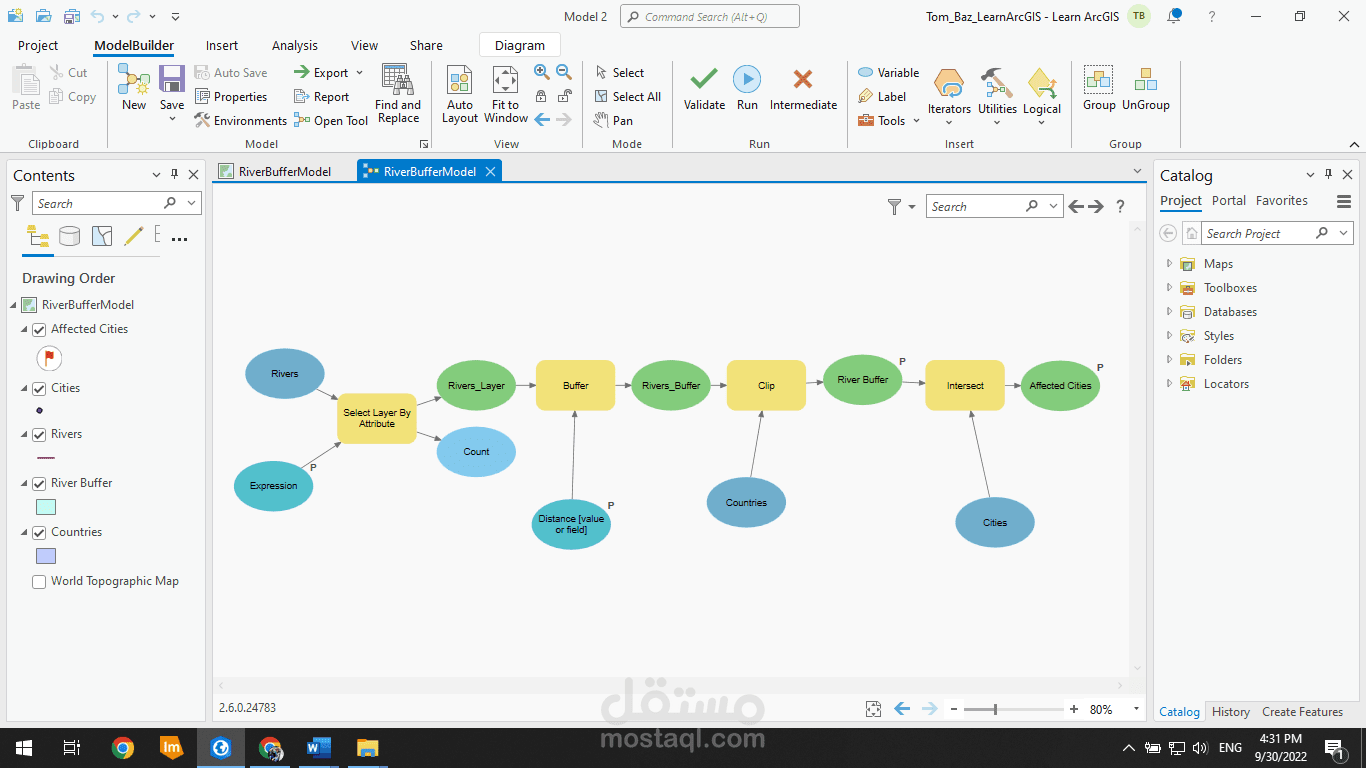Open the Analysis ribbon tab
This screenshot has width=1366, height=768.
point(295,46)
